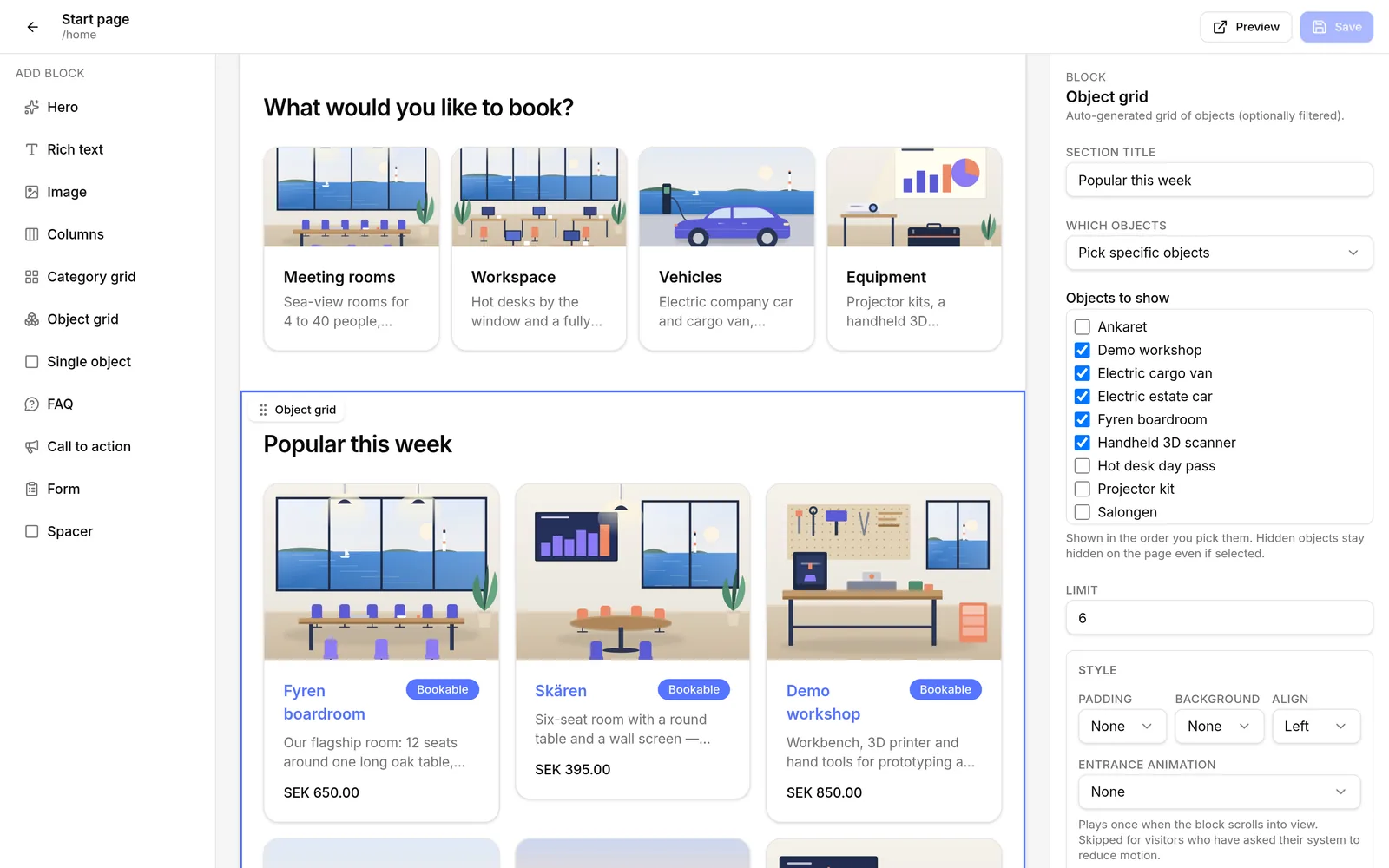The width and height of the screenshot is (1389, 868).
Task: Uncheck the Fyren boardroom checkbox
Action: point(1083,419)
